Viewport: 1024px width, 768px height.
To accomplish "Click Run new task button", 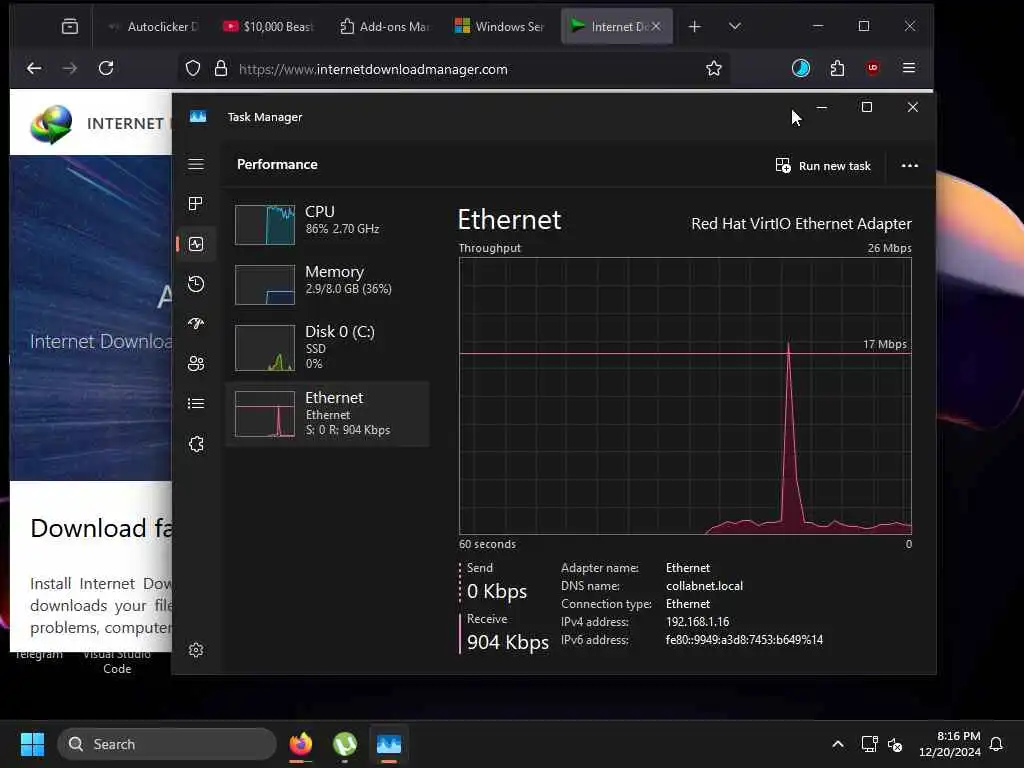I will click(823, 166).
